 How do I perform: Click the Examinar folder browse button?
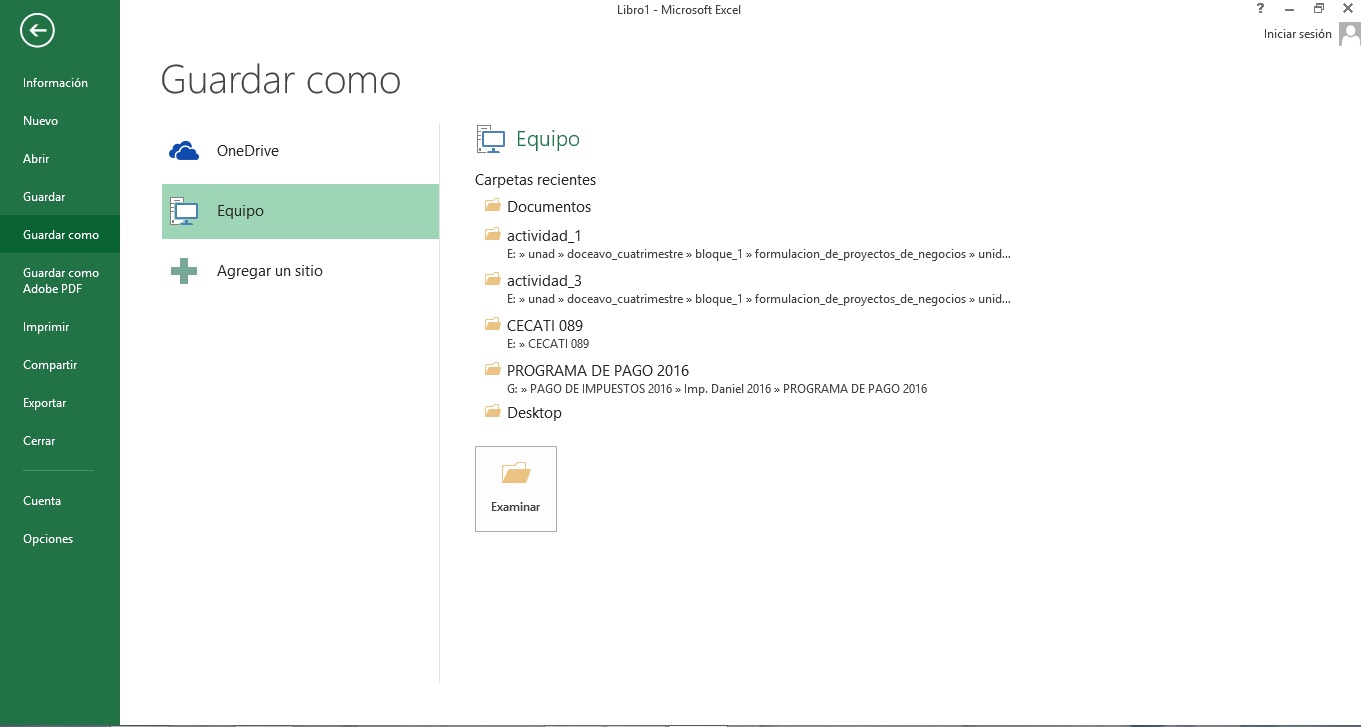click(x=515, y=488)
